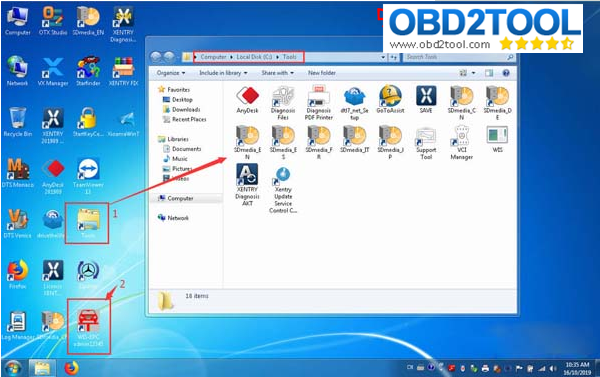
Task: Open Documents library
Action: (x=186, y=149)
